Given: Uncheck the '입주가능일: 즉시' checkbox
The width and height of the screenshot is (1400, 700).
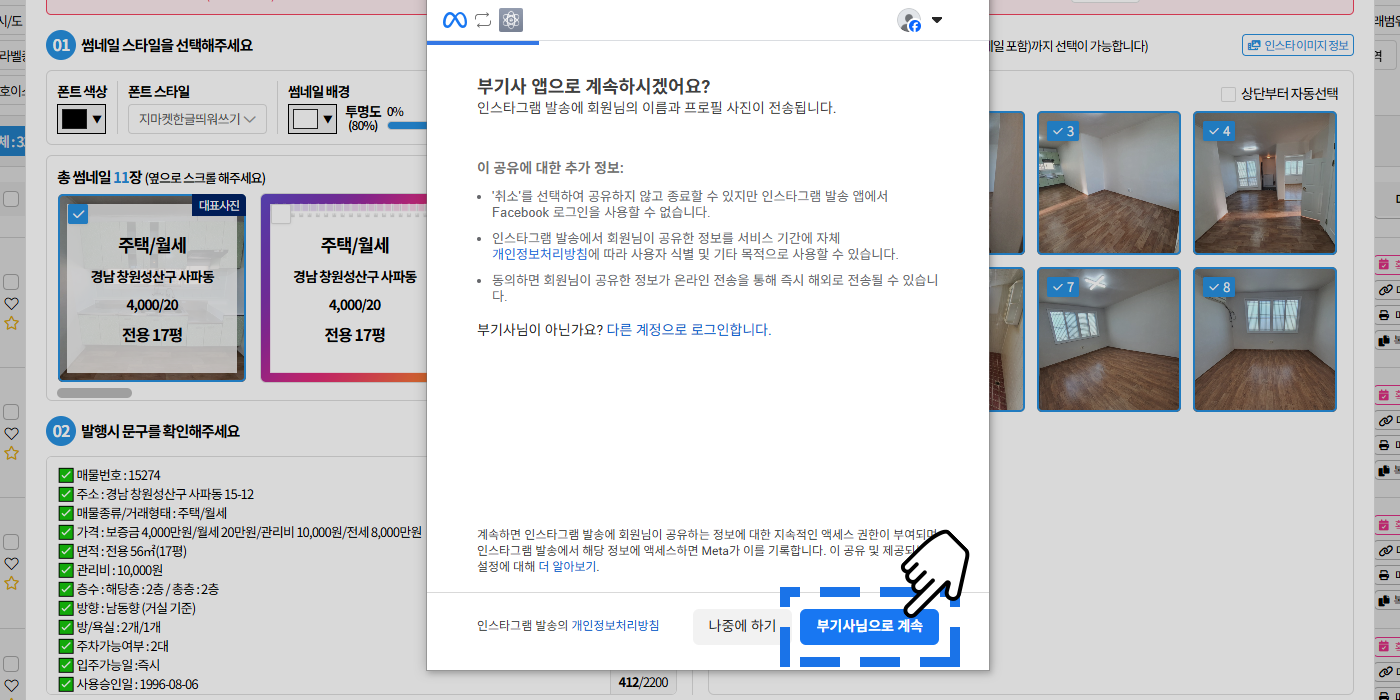Looking at the screenshot, I should (x=67, y=665).
